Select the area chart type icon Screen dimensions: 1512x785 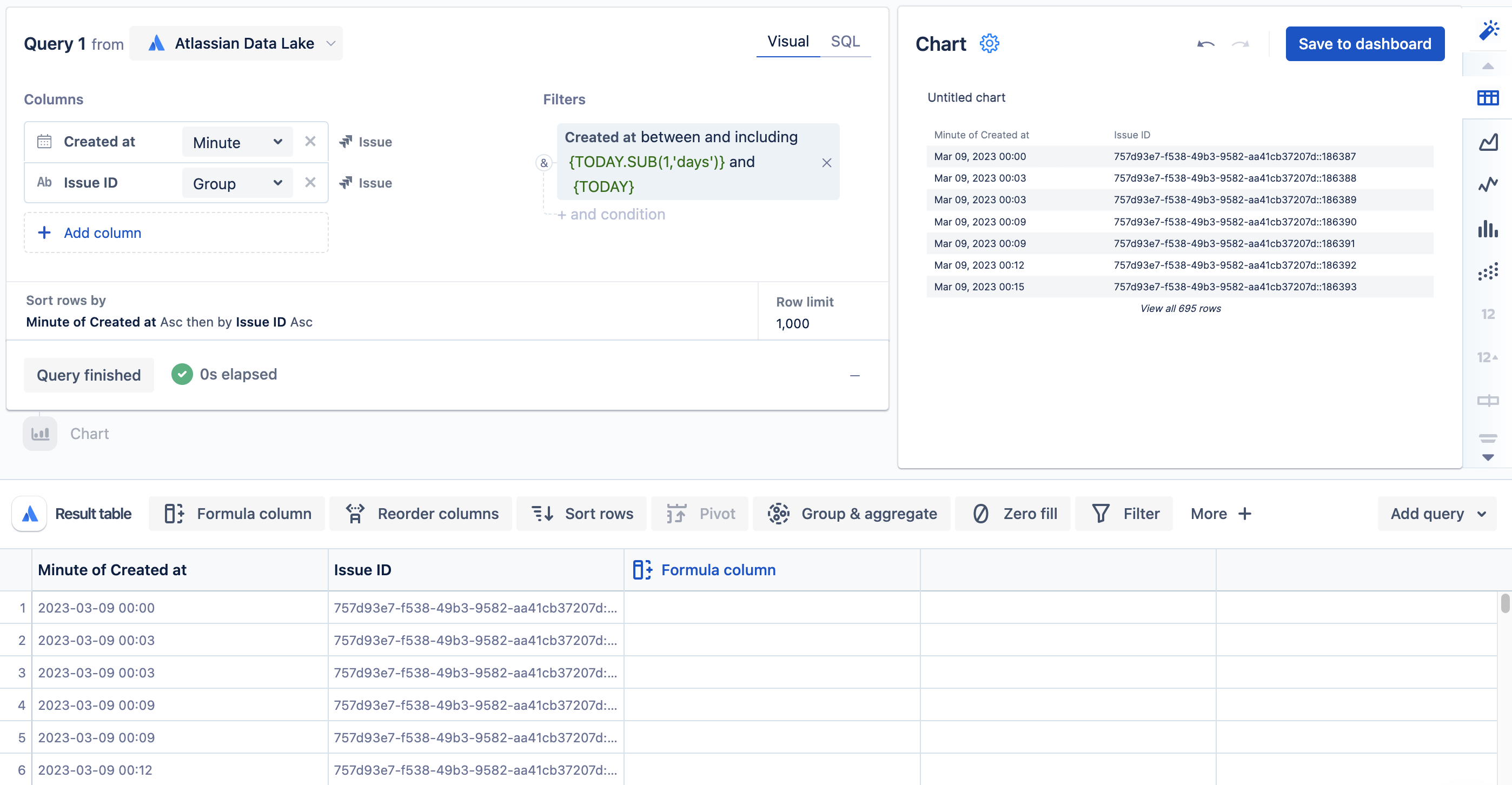tap(1487, 142)
